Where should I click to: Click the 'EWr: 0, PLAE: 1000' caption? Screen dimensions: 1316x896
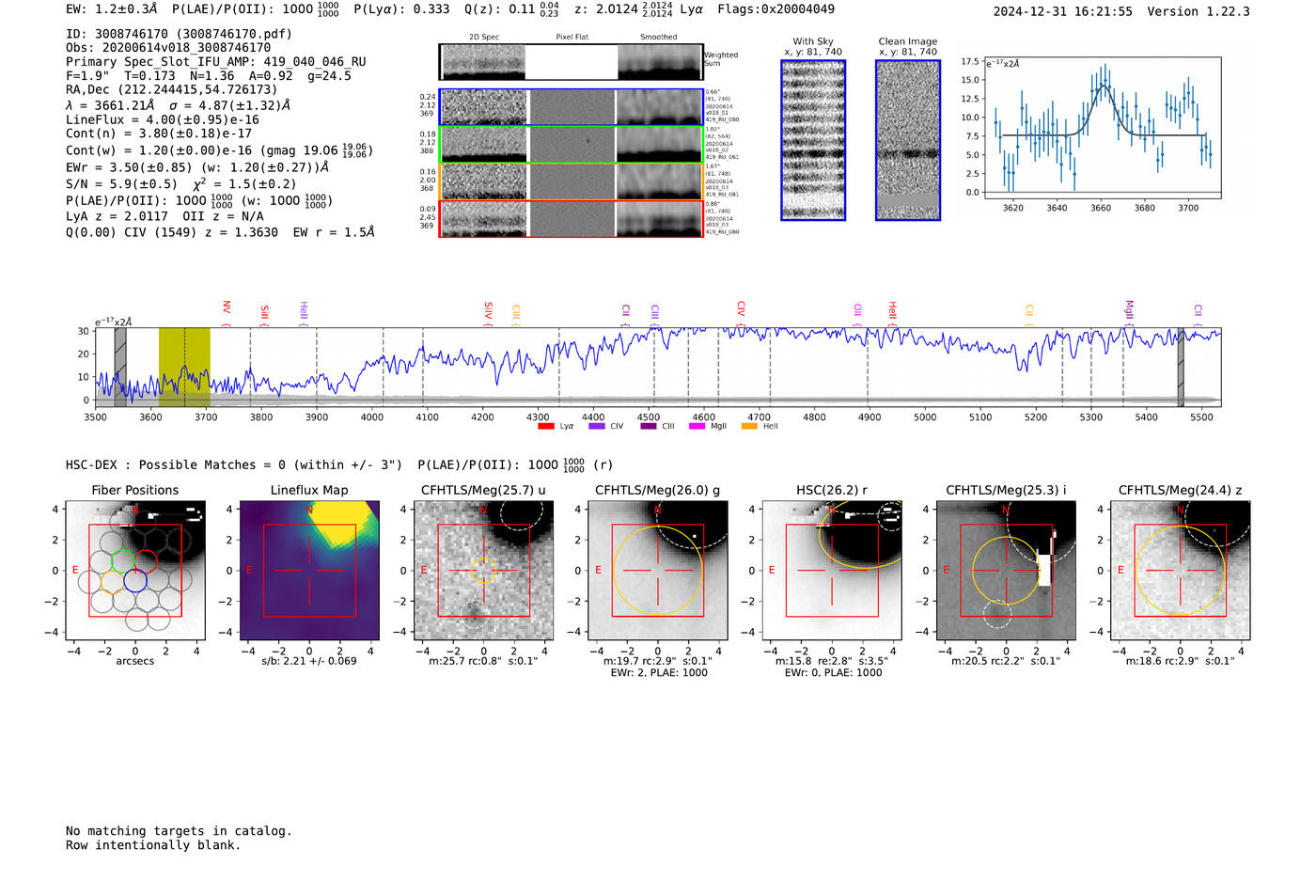tap(834, 673)
